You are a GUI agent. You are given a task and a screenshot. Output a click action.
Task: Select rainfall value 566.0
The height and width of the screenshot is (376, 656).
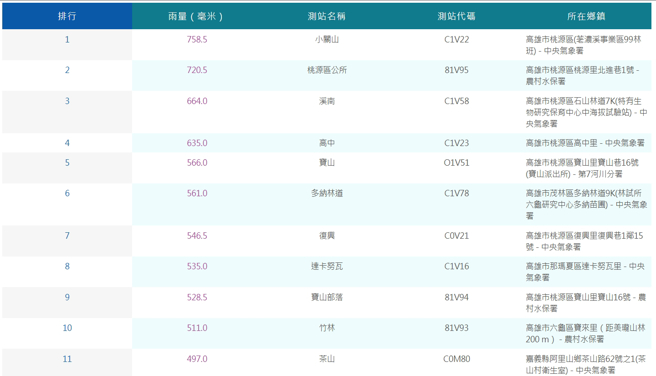click(197, 162)
